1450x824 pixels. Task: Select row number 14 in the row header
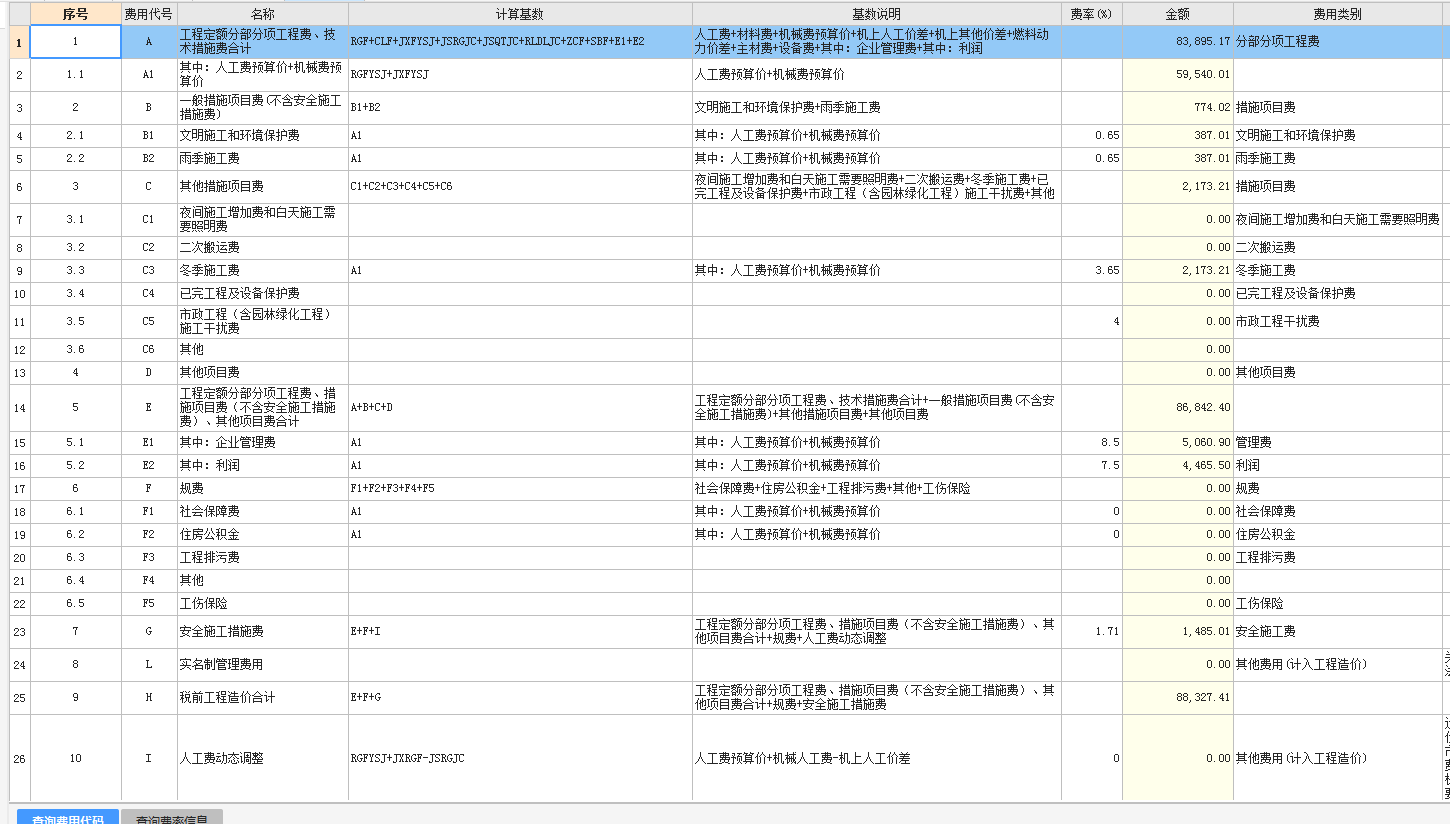coord(20,408)
